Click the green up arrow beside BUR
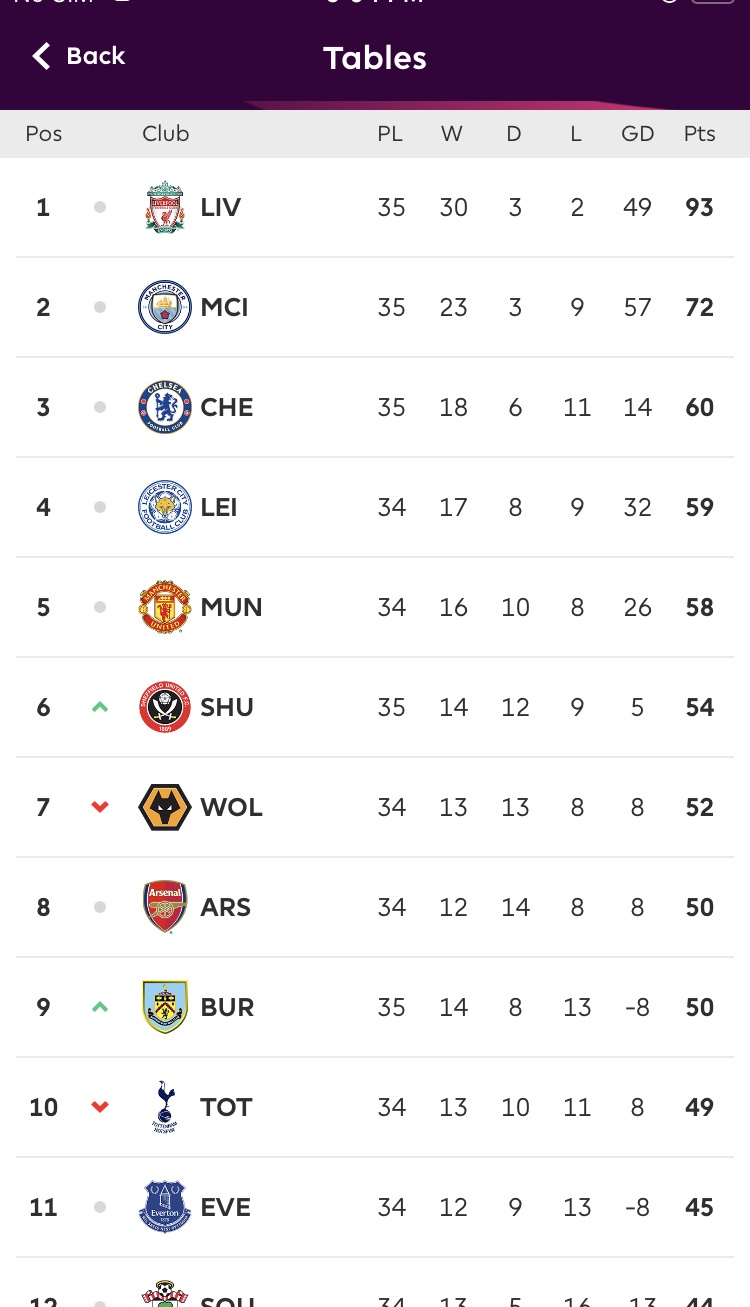Viewport: 750px width, 1307px height. pyautogui.click(x=100, y=1007)
